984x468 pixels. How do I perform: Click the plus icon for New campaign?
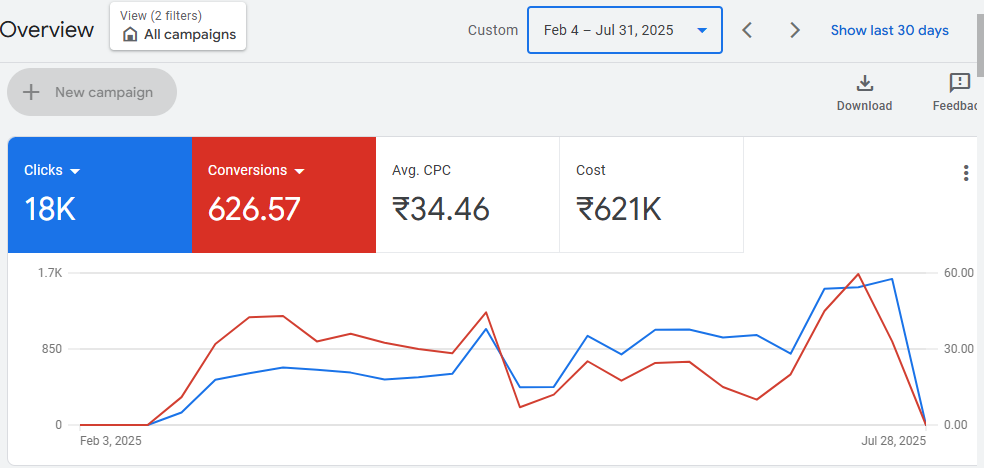pyautogui.click(x=31, y=92)
